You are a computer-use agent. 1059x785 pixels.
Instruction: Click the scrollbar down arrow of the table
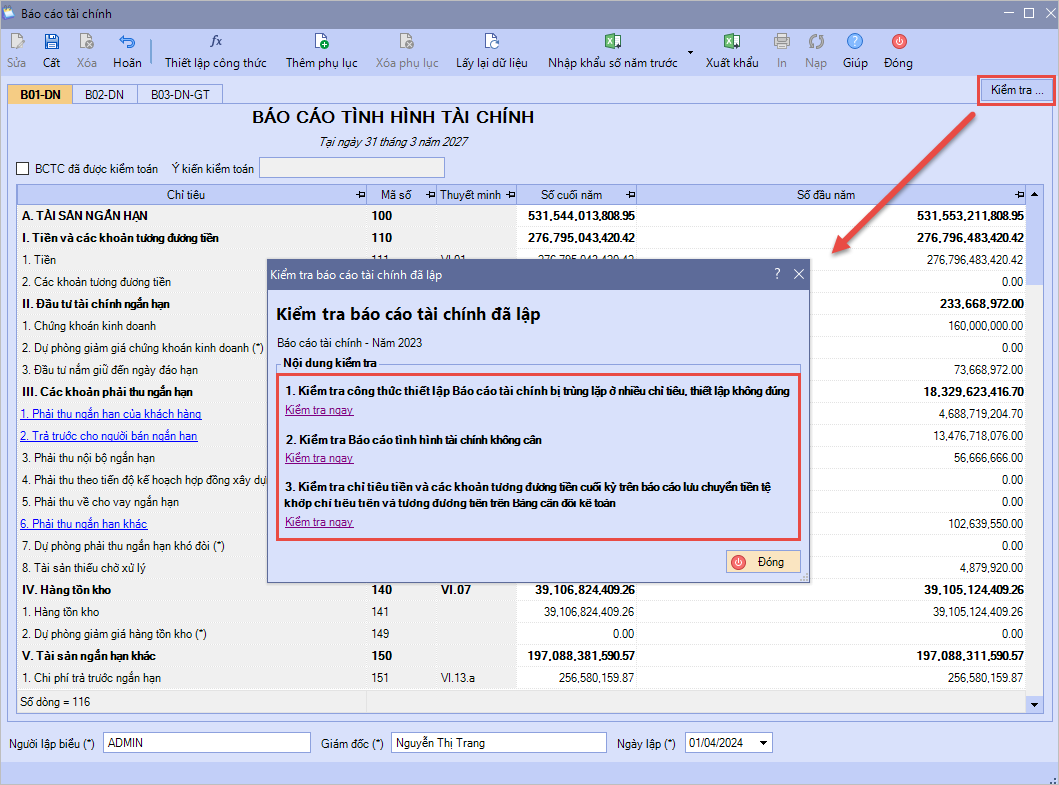pyautogui.click(x=1034, y=705)
